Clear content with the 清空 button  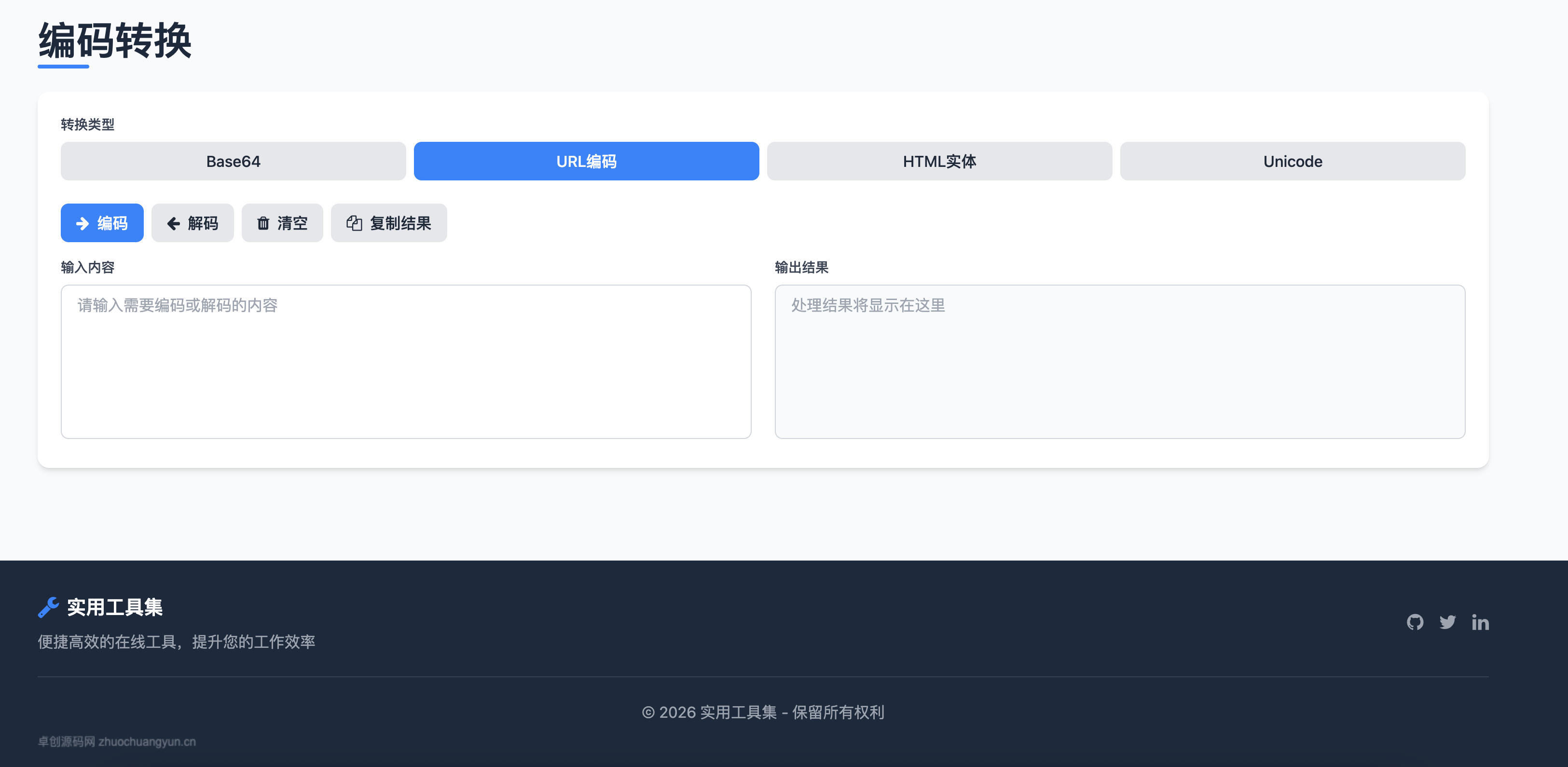coord(282,223)
